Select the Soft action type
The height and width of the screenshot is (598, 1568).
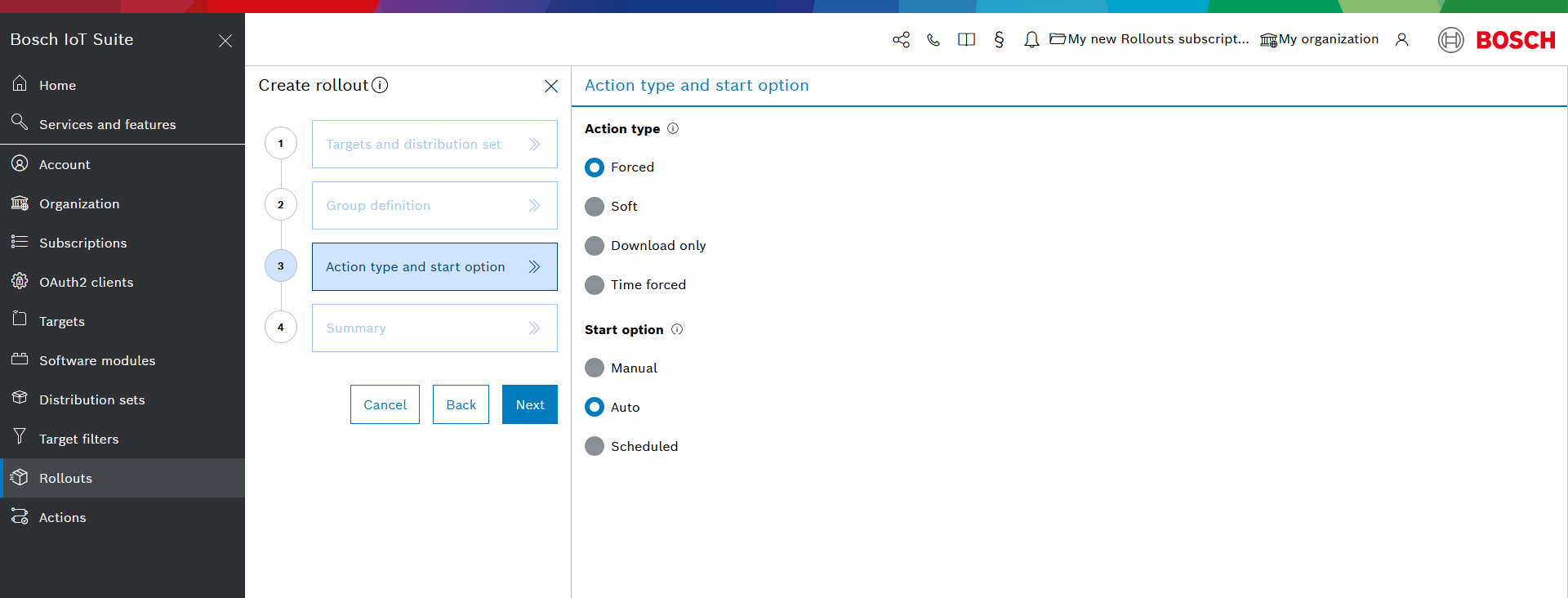point(595,207)
